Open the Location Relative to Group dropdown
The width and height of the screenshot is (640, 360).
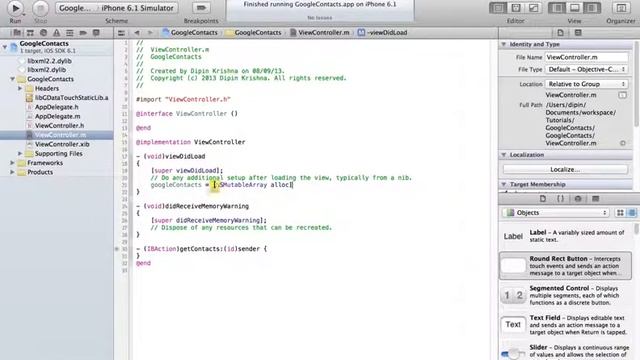click(587, 84)
